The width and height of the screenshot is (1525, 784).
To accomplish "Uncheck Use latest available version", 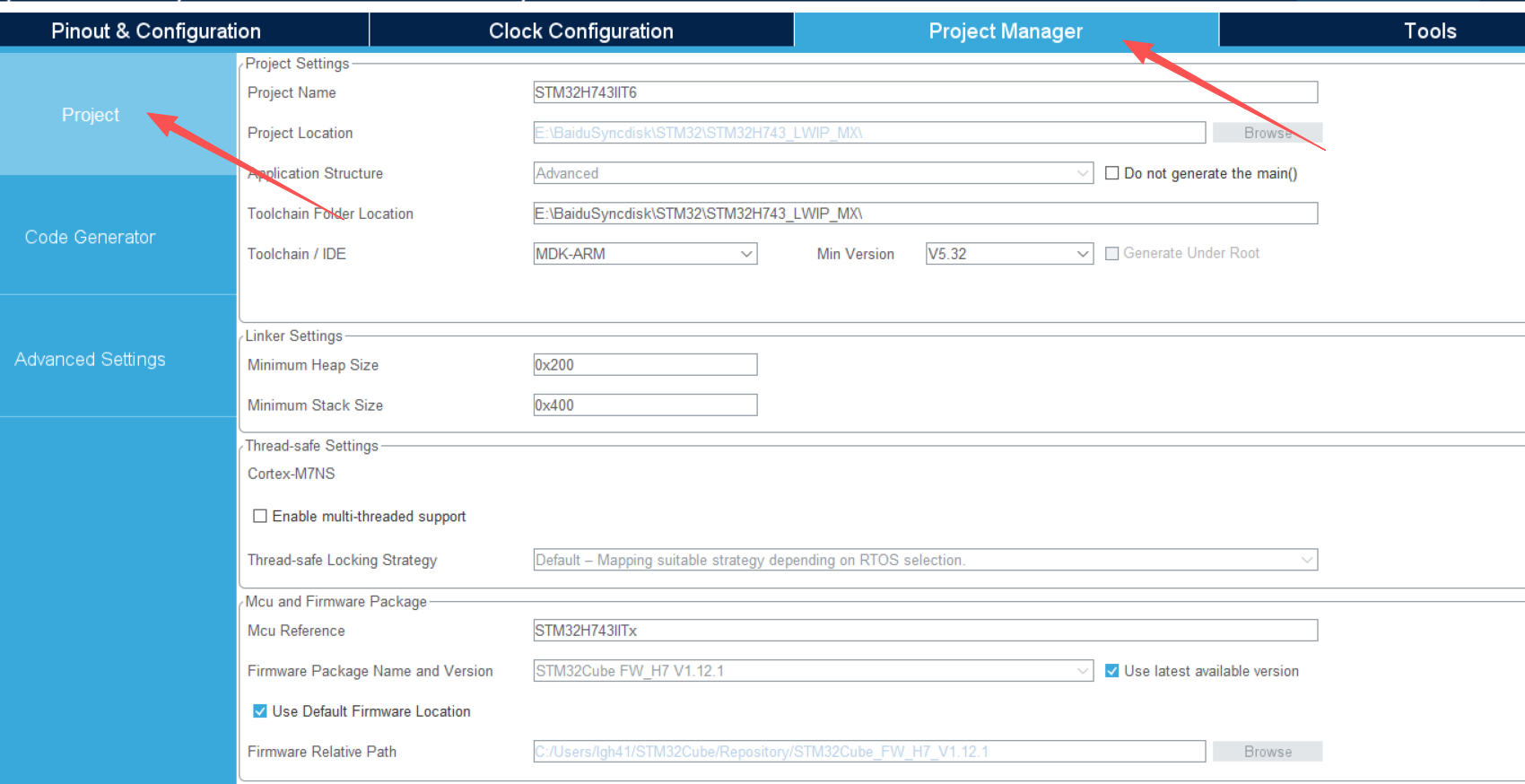I will pyautogui.click(x=1112, y=671).
